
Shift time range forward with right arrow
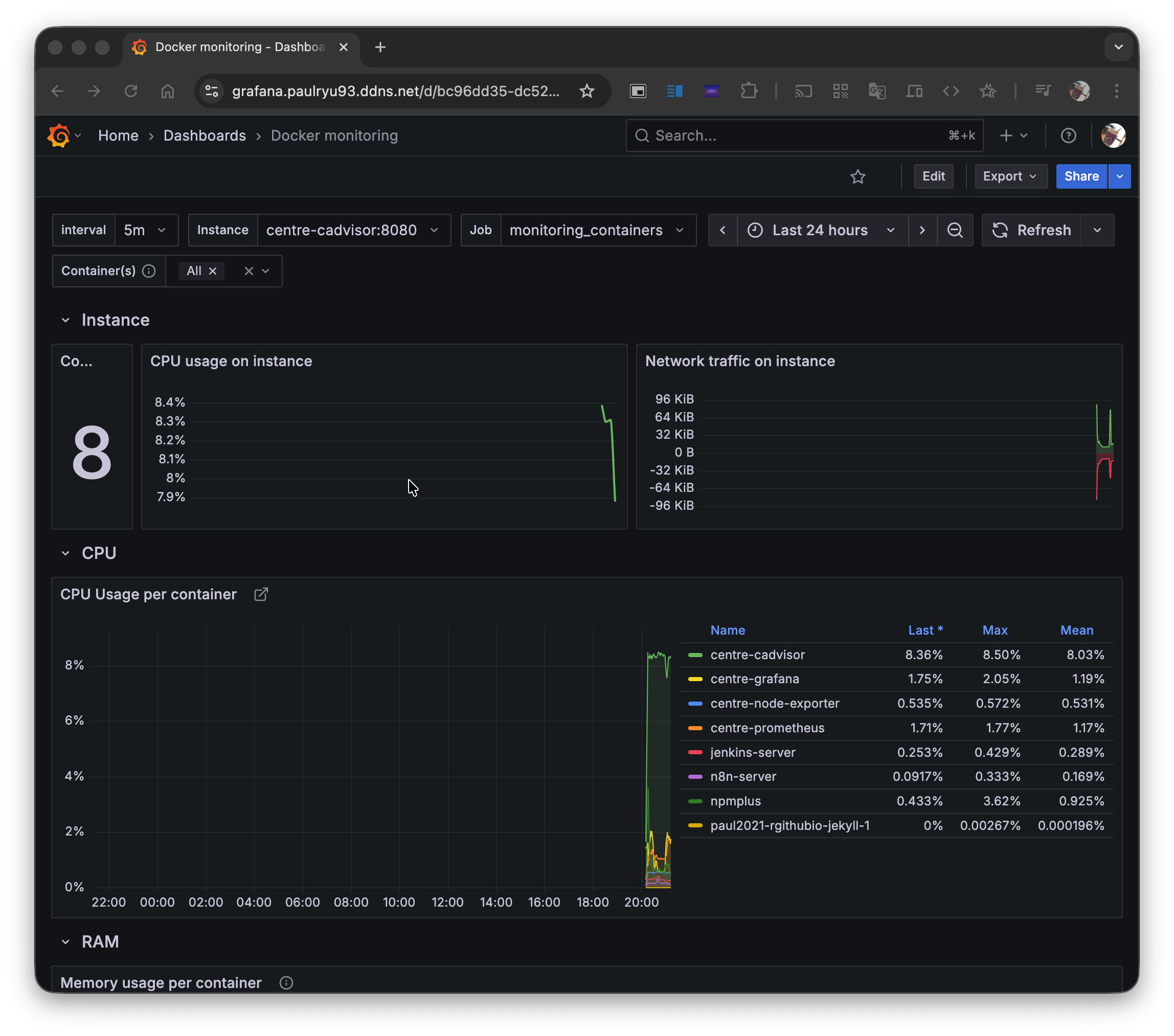coord(922,230)
